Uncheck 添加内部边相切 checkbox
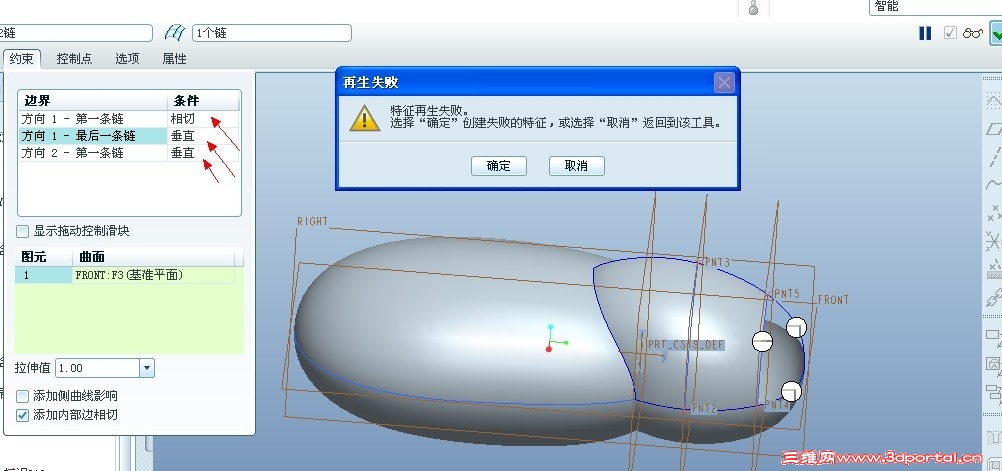Image resolution: width=1002 pixels, height=471 pixels. [22, 415]
